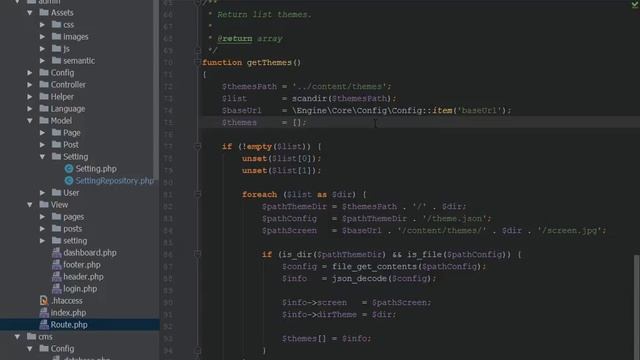The width and height of the screenshot is (640, 360).
Task: Click the User folder icon
Action: coord(57,193)
